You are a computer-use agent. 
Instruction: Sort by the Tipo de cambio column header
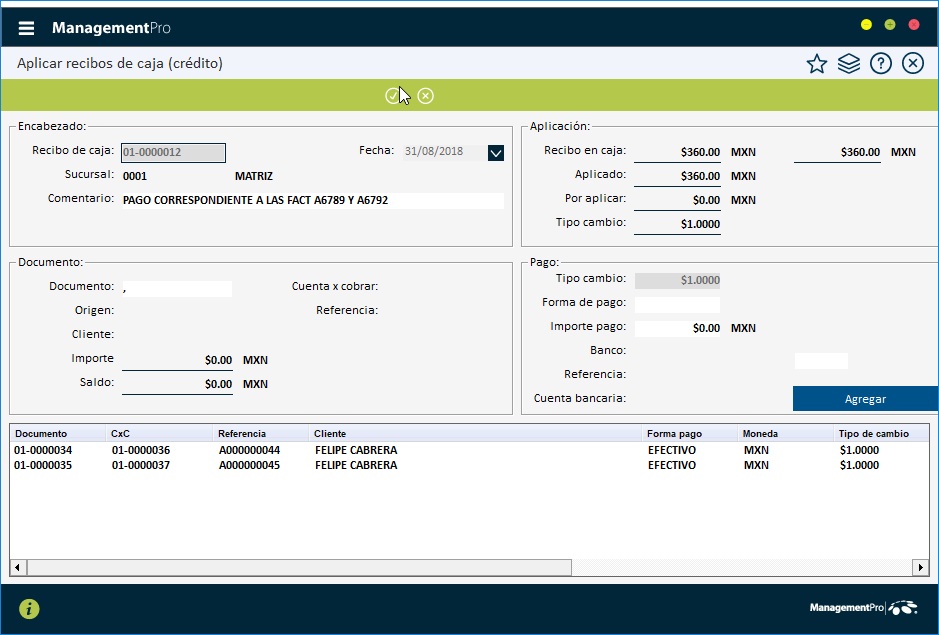tap(881, 434)
